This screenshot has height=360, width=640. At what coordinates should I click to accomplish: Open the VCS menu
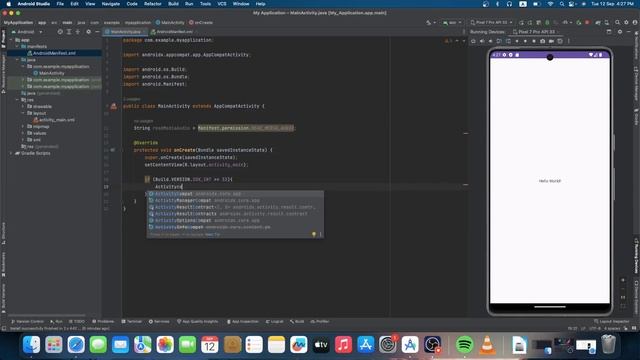pos(222,4)
